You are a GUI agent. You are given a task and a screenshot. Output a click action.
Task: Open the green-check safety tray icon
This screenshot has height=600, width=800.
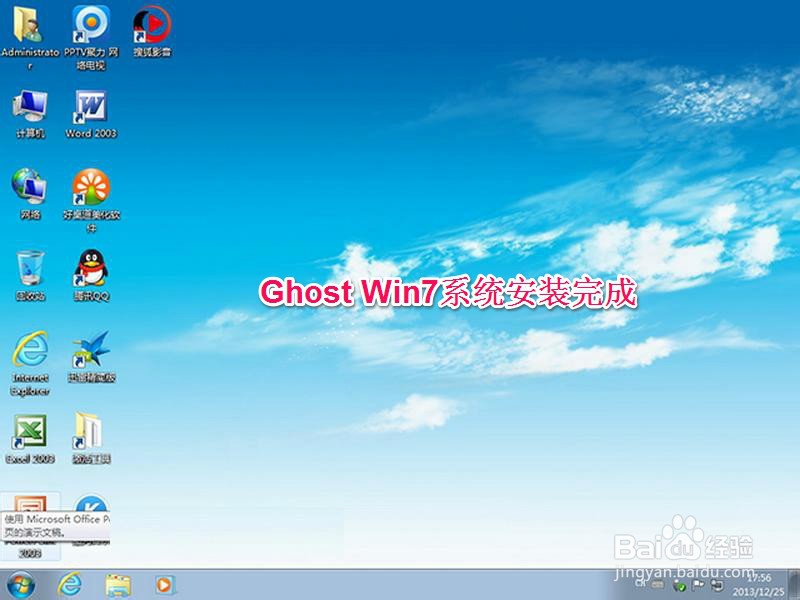pos(679,586)
